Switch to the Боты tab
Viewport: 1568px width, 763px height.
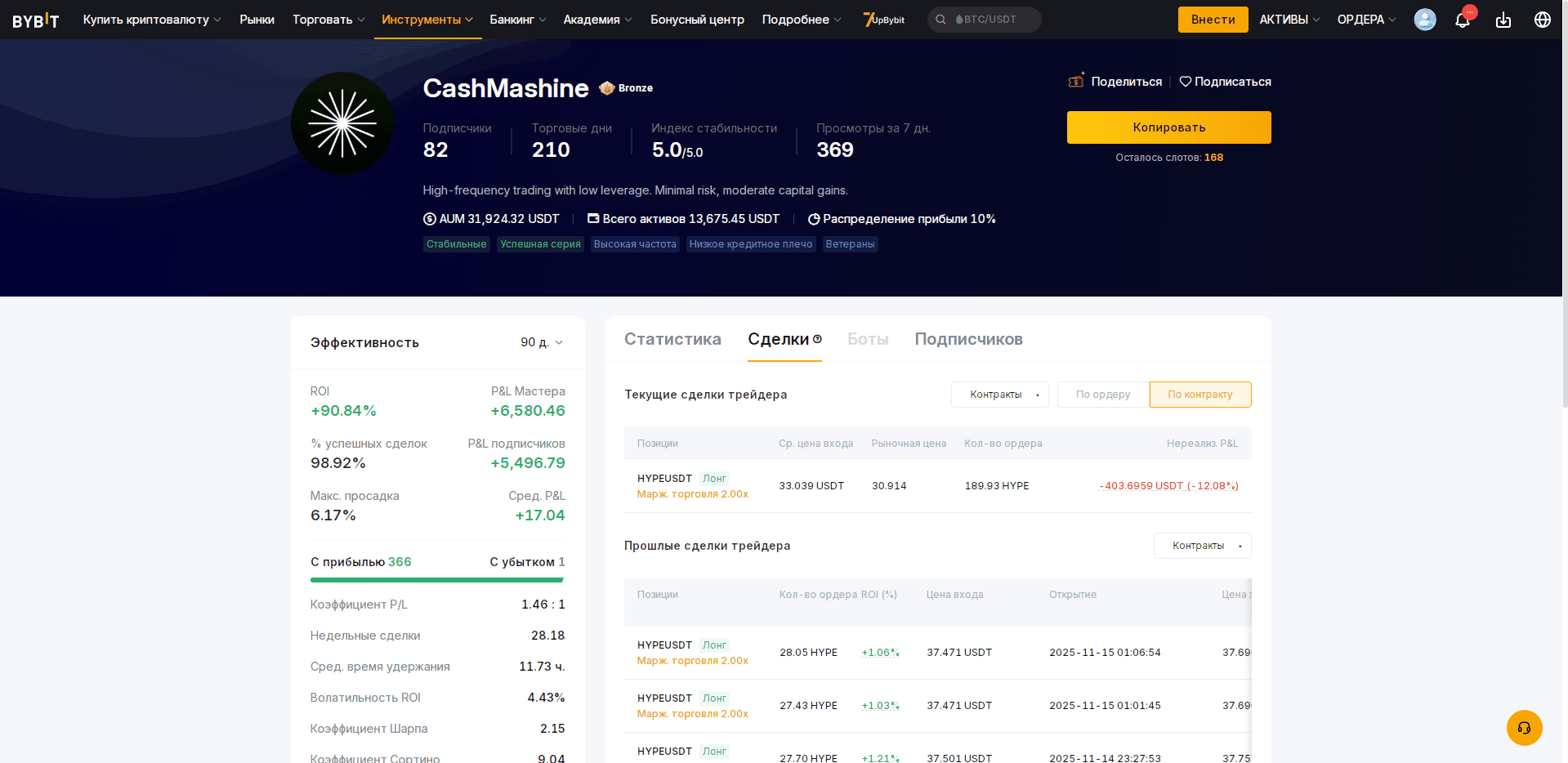(868, 339)
